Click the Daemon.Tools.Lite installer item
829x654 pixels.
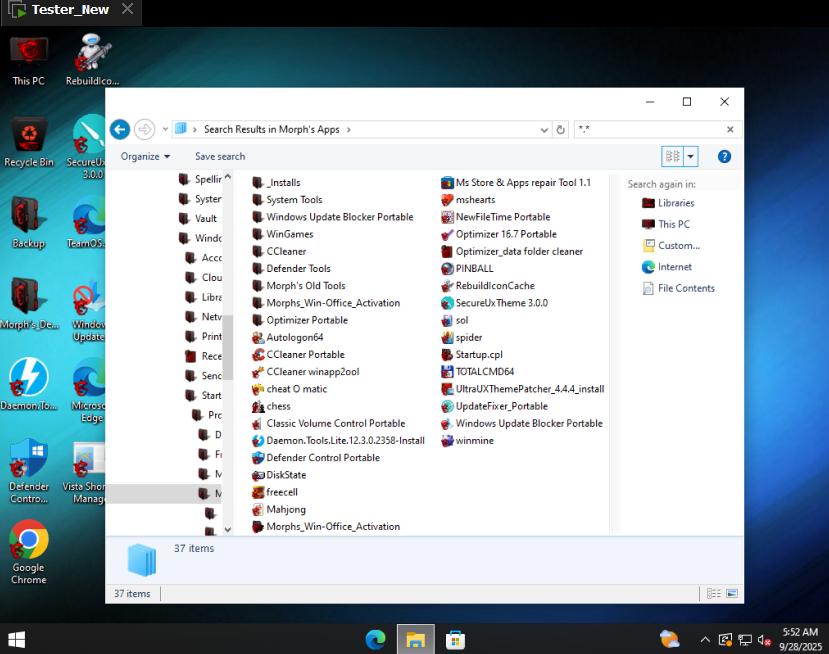click(345, 440)
